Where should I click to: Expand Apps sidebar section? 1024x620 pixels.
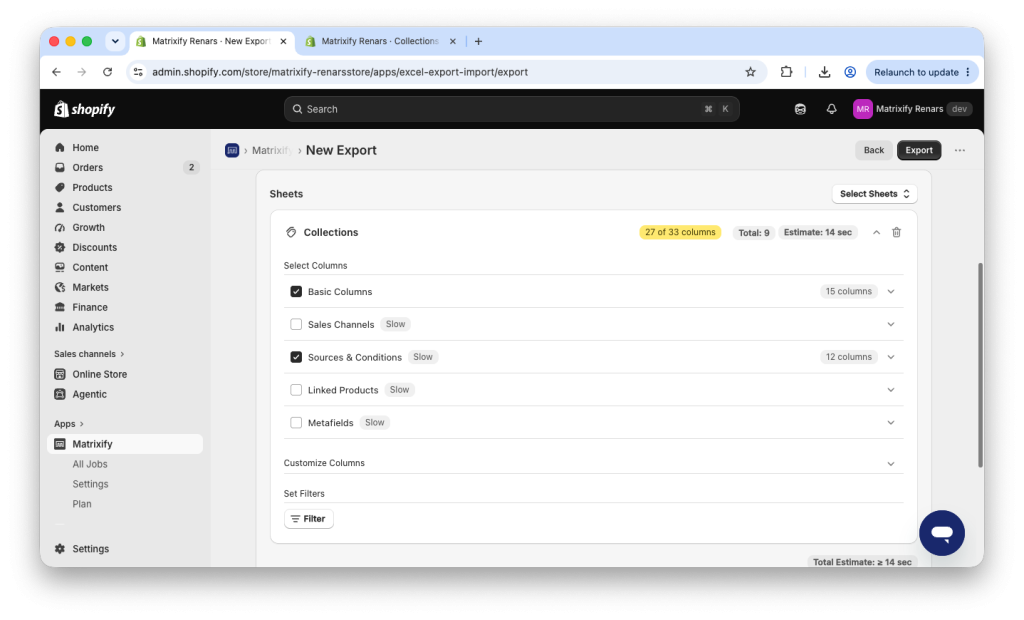click(x=69, y=424)
